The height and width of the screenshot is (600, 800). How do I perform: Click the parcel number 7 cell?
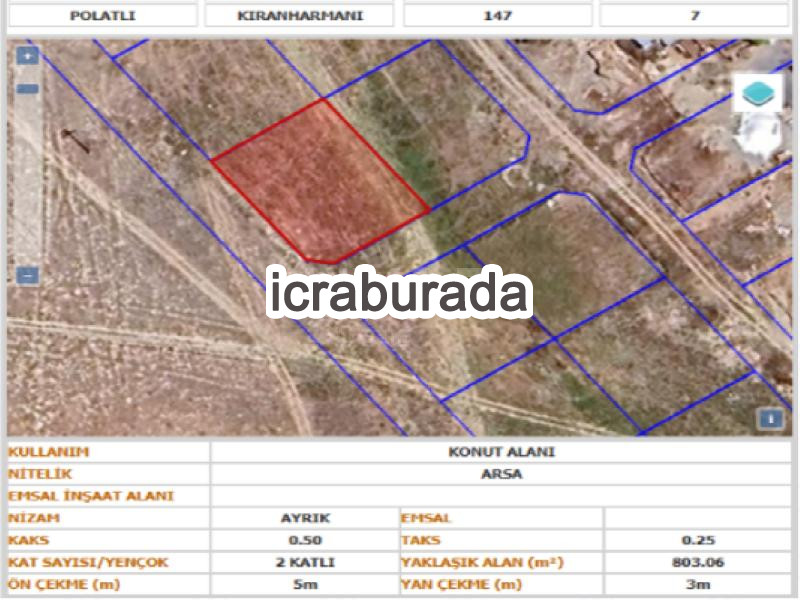pyautogui.click(x=694, y=15)
